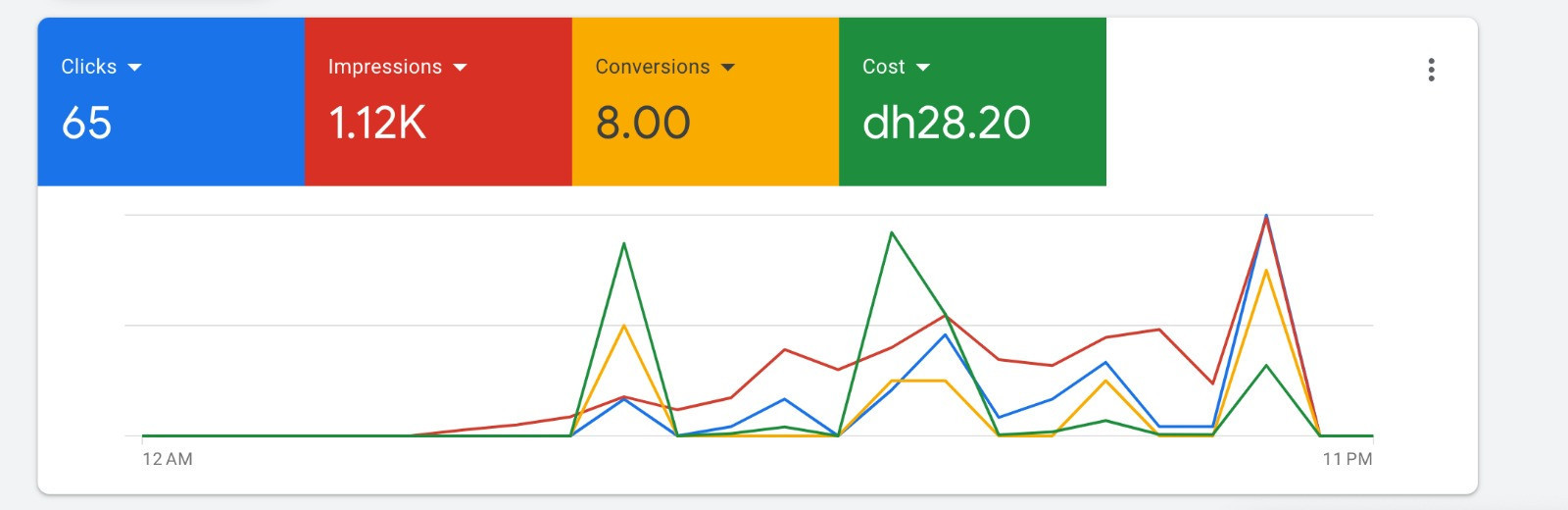Click the Impressions label text
The height and width of the screenshot is (510, 1568).
(385, 67)
